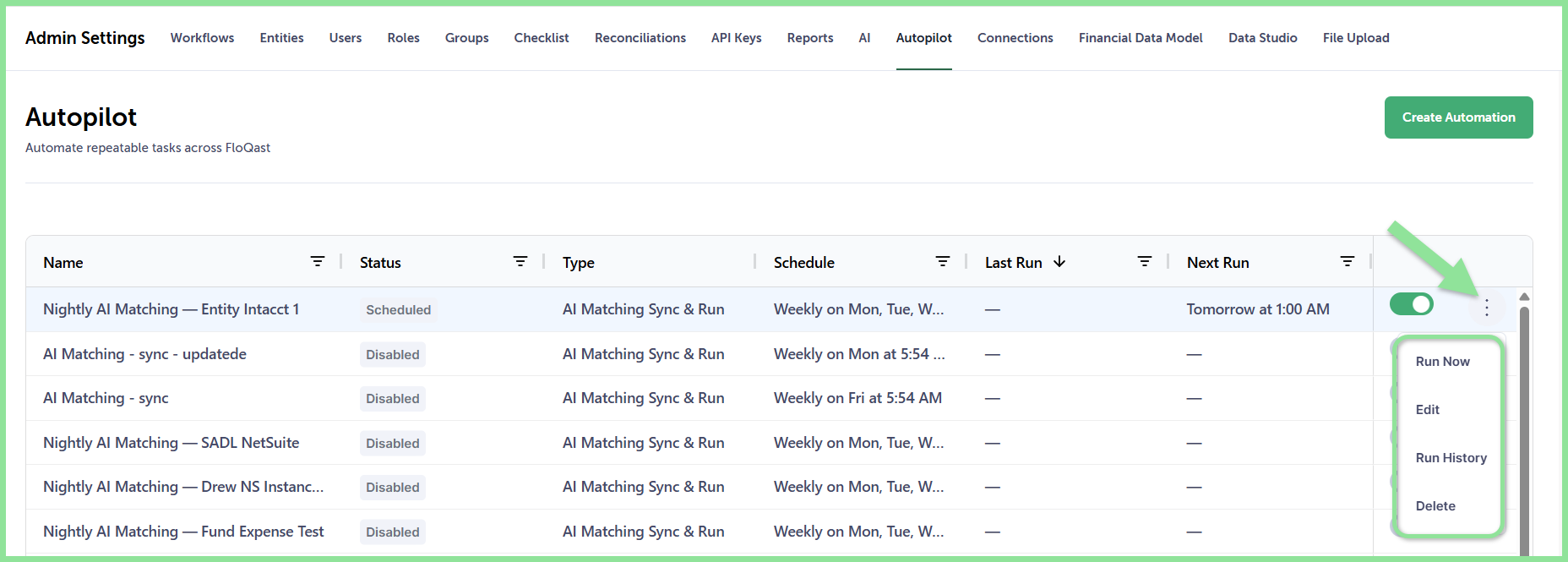Screen dimensions: 1568x562
Task: Click the scrollbar up arrow
Action: tap(1524, 297)
